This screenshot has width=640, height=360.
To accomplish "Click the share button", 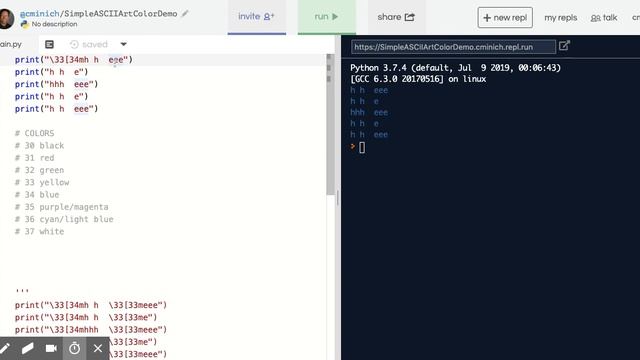I will 396,17.
